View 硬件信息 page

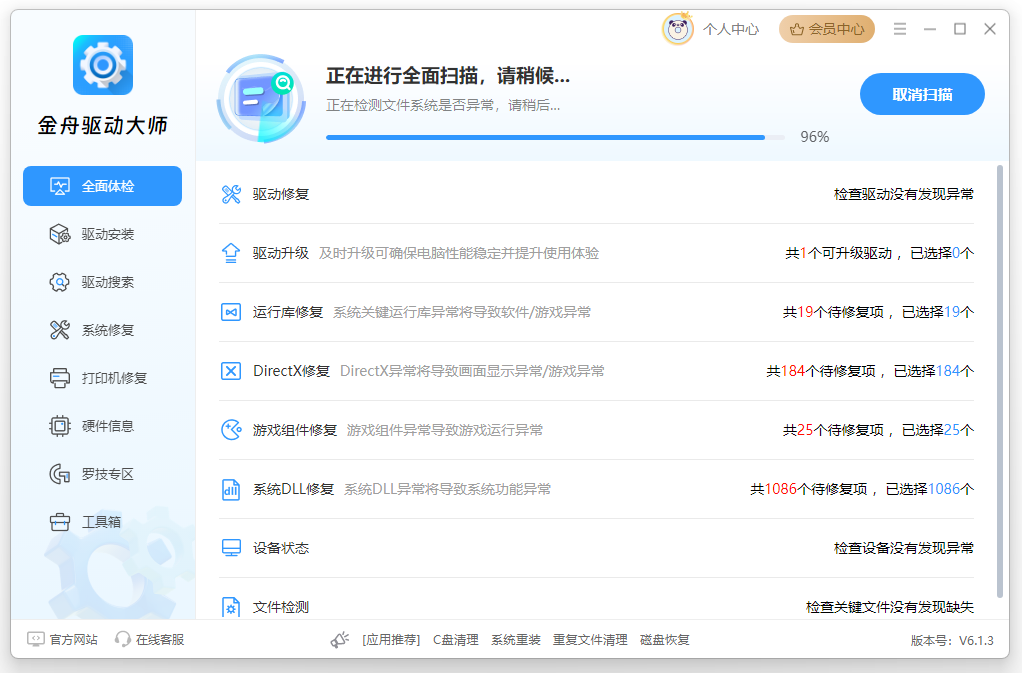tap(102, 426)
